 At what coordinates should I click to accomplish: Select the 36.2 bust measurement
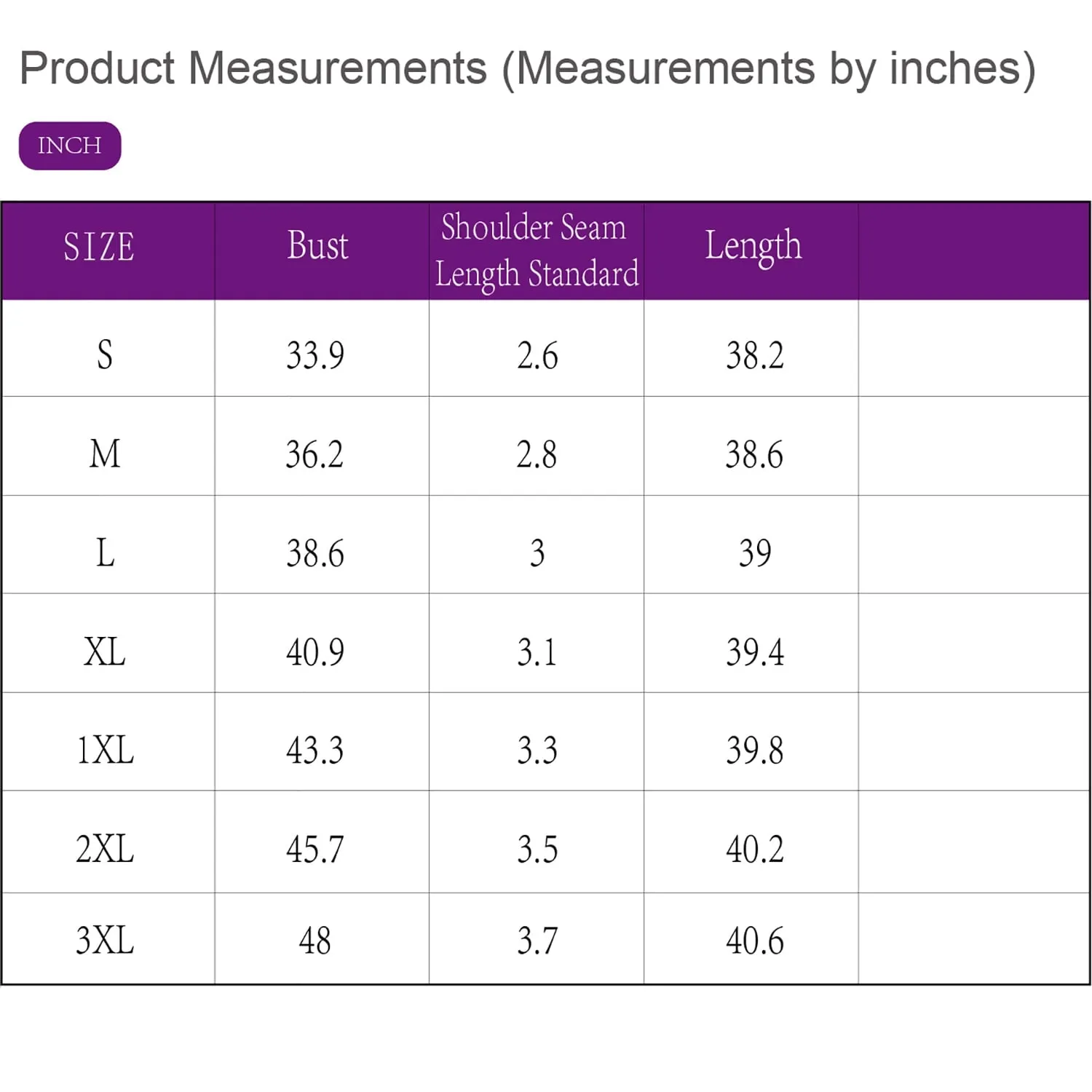click(x=314, y=454)
